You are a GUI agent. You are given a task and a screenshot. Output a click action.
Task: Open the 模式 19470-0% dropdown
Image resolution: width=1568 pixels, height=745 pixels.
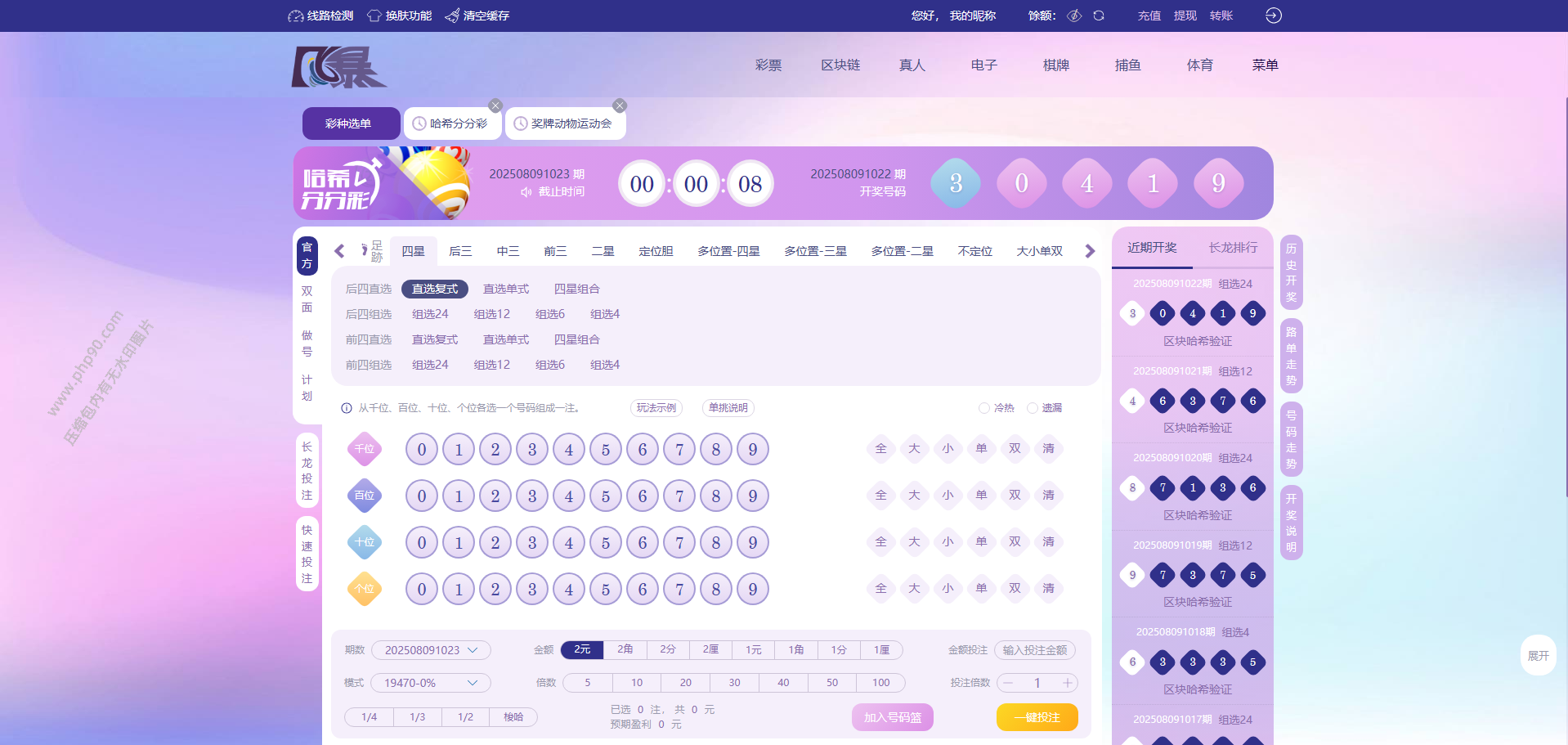tap(431, 683)
